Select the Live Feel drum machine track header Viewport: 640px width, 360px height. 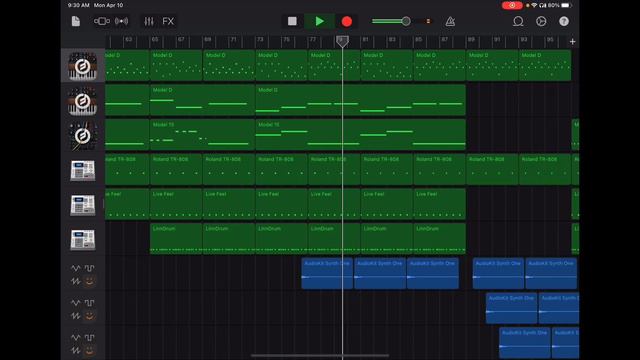coord(83,204)
